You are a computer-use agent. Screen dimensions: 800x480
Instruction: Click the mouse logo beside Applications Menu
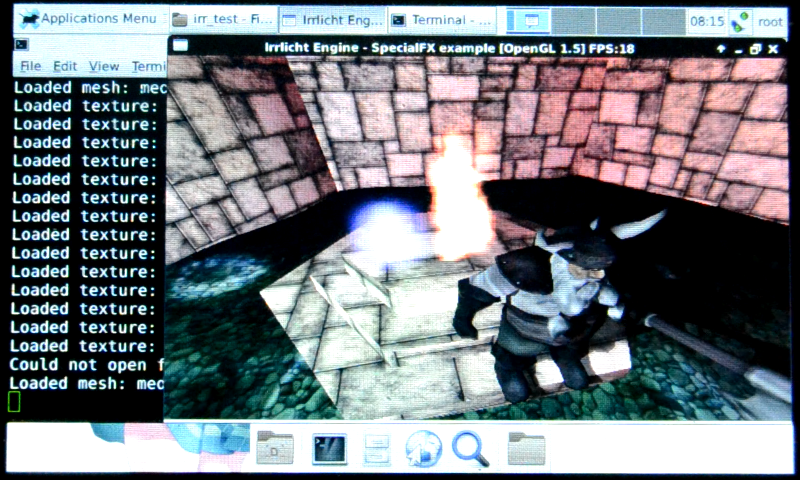(29, 19)
